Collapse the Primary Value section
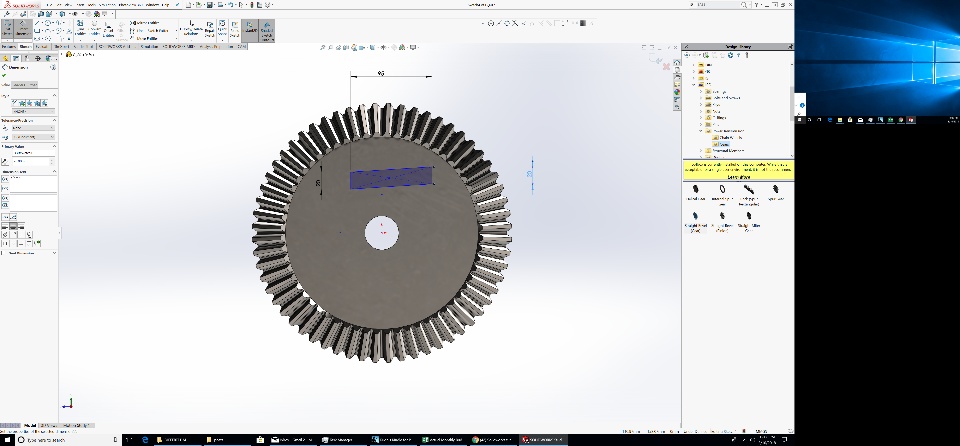The image size is (960, 446). pos(54,148)
